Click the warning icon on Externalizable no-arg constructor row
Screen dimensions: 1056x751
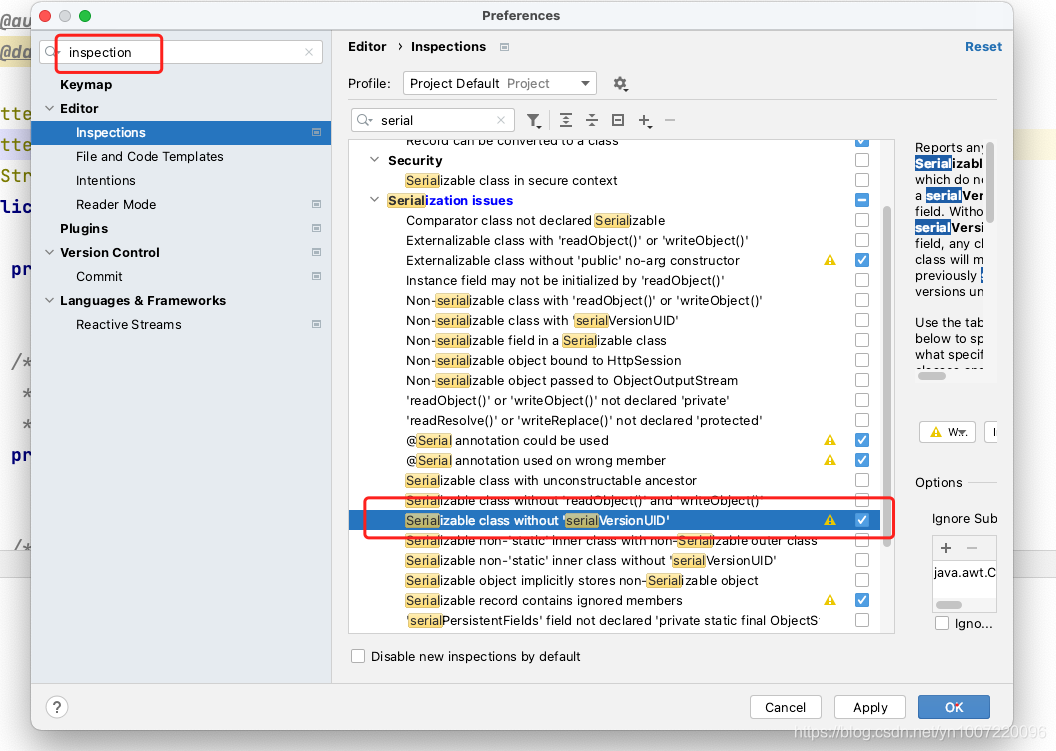[830, 260]
